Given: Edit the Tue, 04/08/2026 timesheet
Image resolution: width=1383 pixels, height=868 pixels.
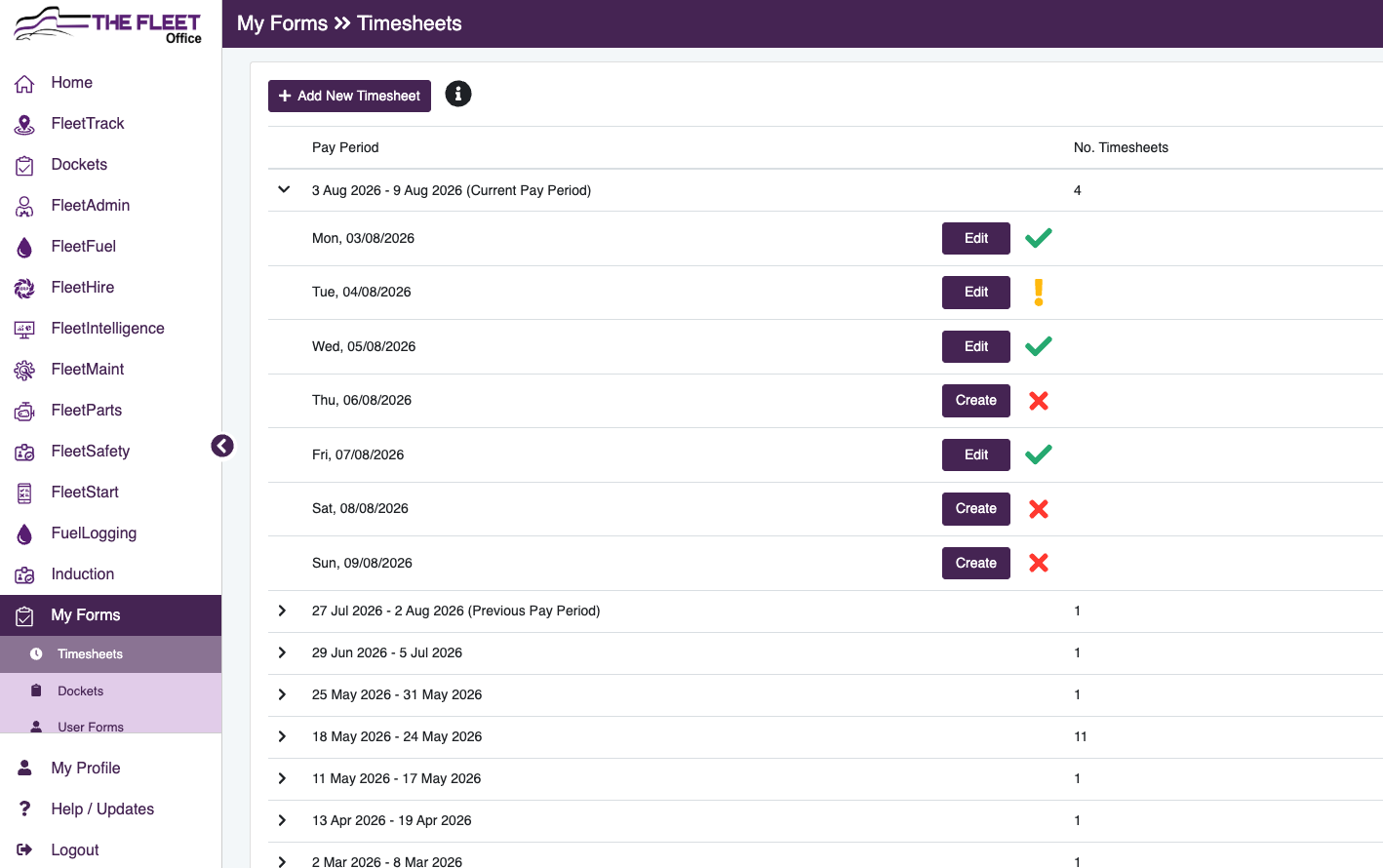Looking at the screenshot, I should (976, 293).
